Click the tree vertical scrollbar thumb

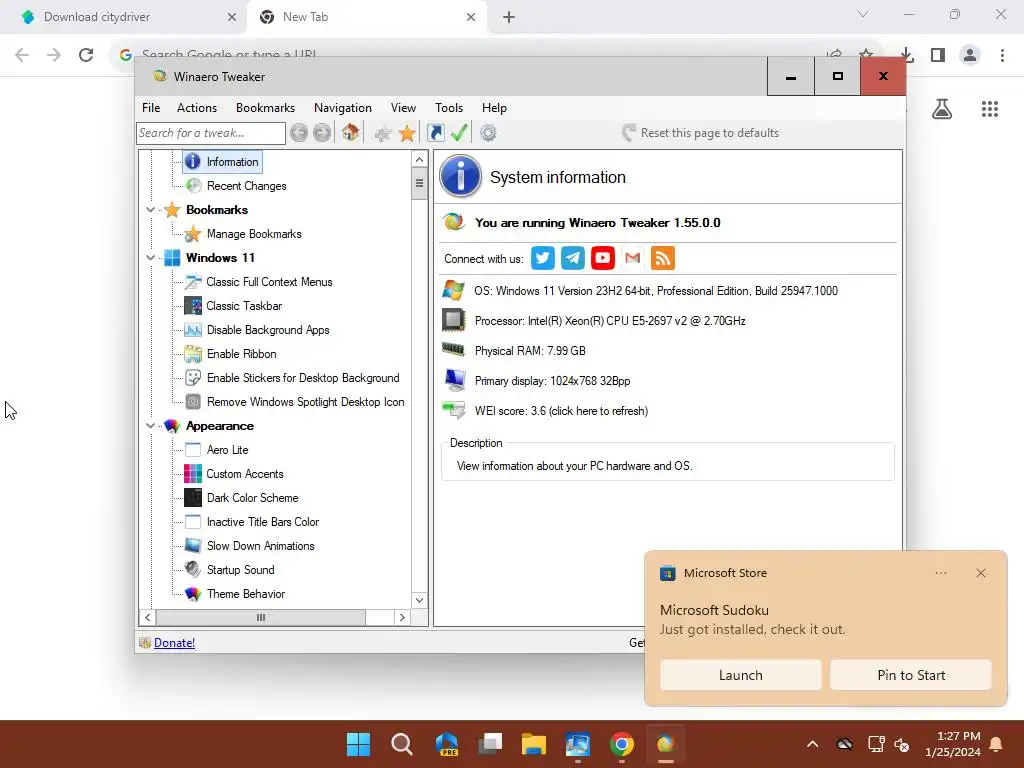click(x=419, y=183)
